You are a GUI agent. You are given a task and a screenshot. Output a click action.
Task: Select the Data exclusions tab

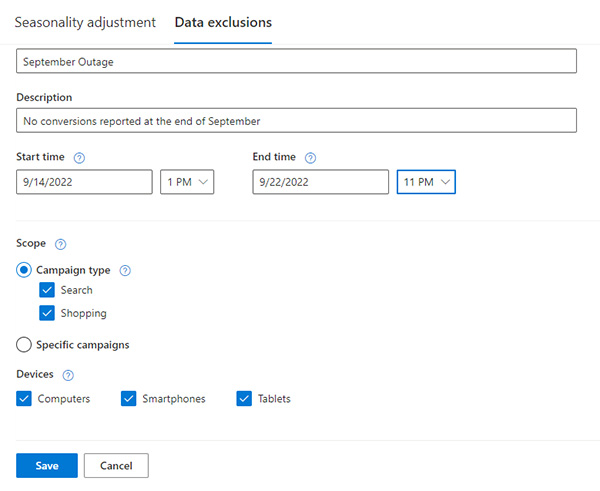point(223,22)
